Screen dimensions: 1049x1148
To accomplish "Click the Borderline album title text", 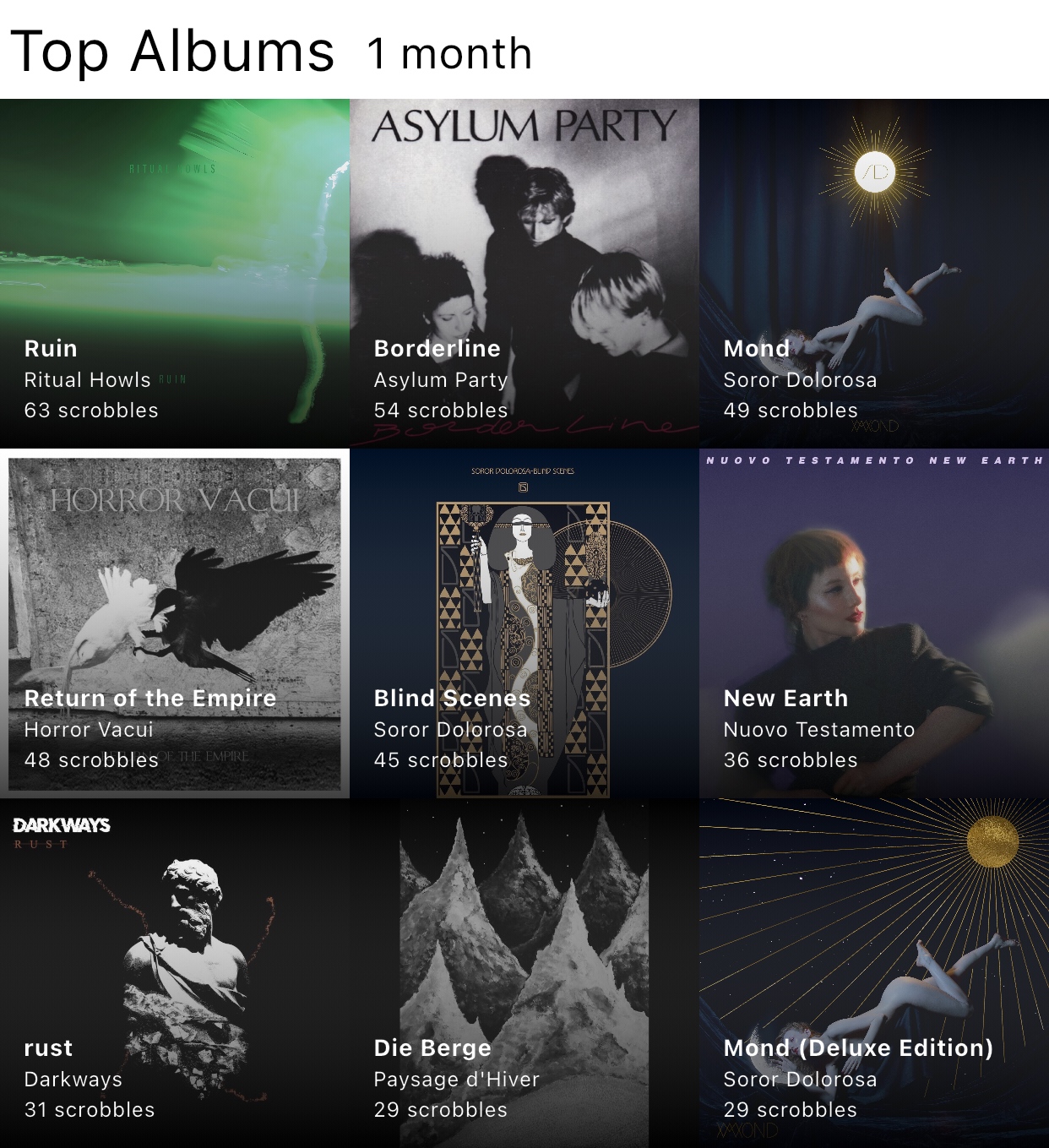I will 438,349.
